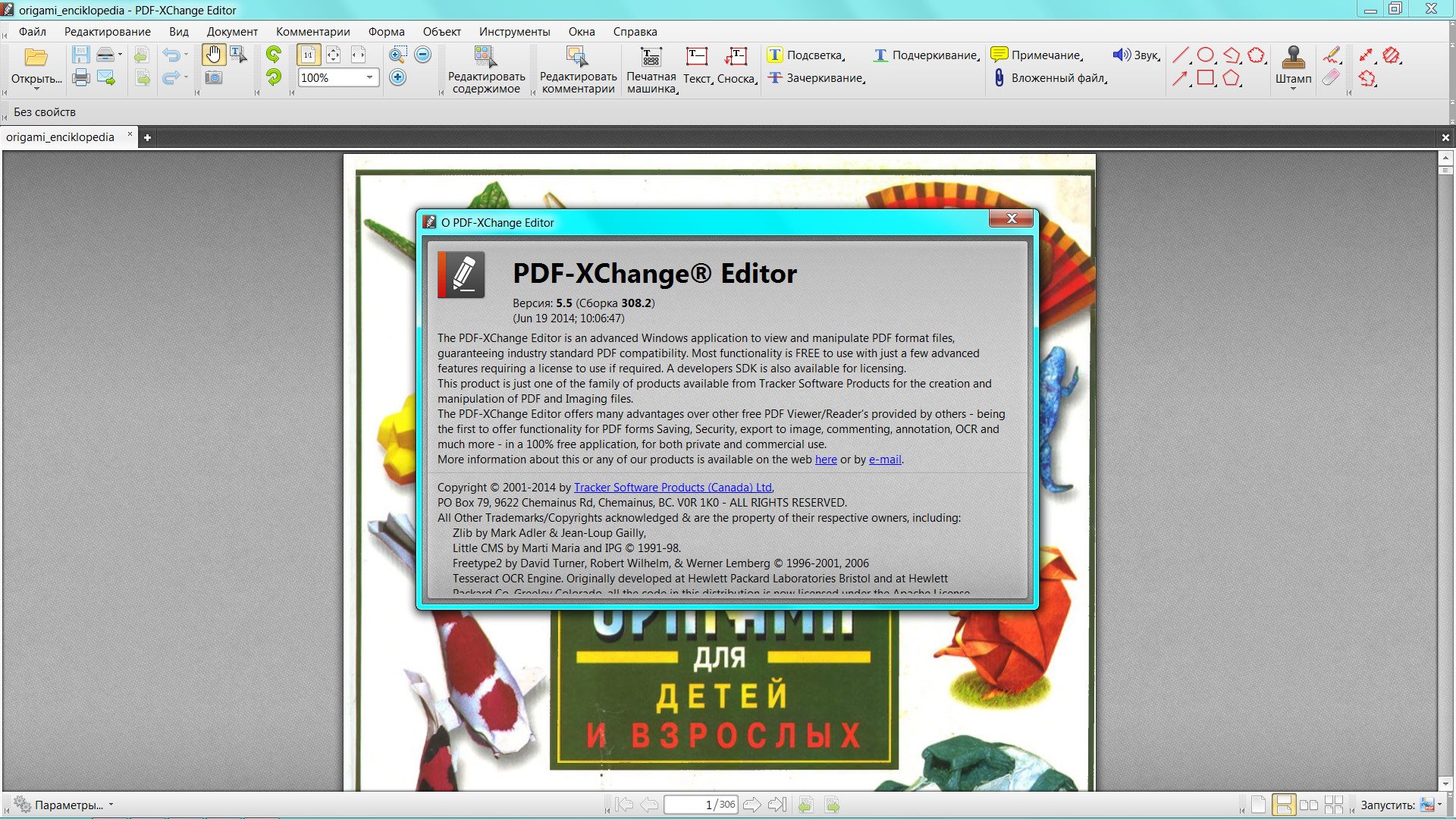Close the О PDF-XChange Editor dialog
Screen dimensions: 1456x819
(x=1011, y=218)
